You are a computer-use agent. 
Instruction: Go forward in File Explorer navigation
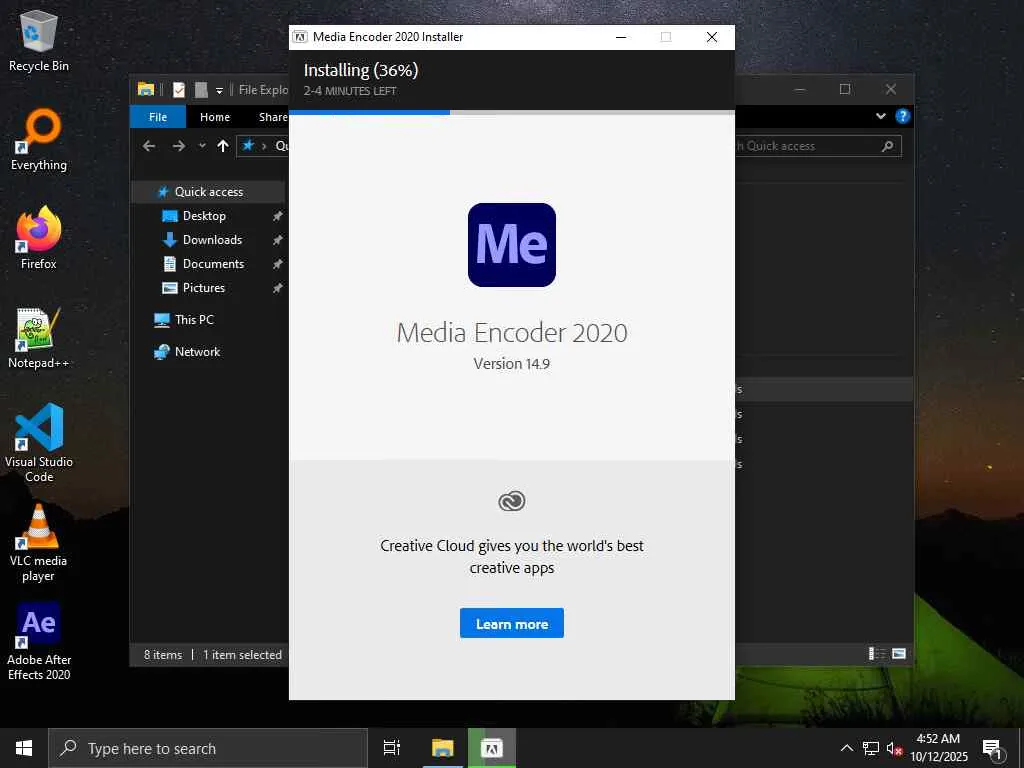click(178, 146)
